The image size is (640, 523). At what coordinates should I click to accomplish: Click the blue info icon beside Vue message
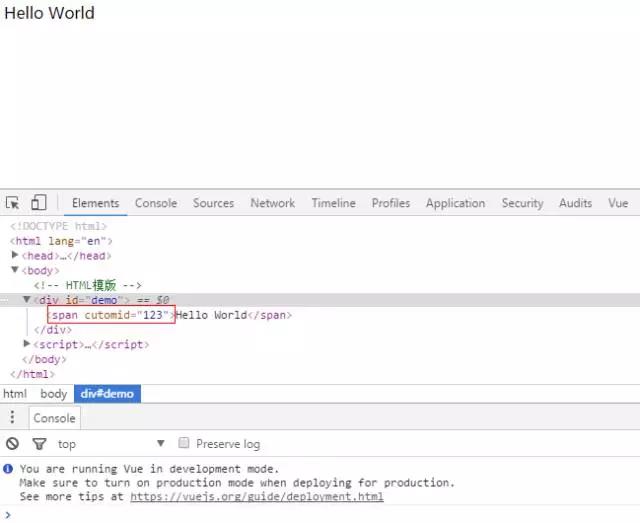8,469
